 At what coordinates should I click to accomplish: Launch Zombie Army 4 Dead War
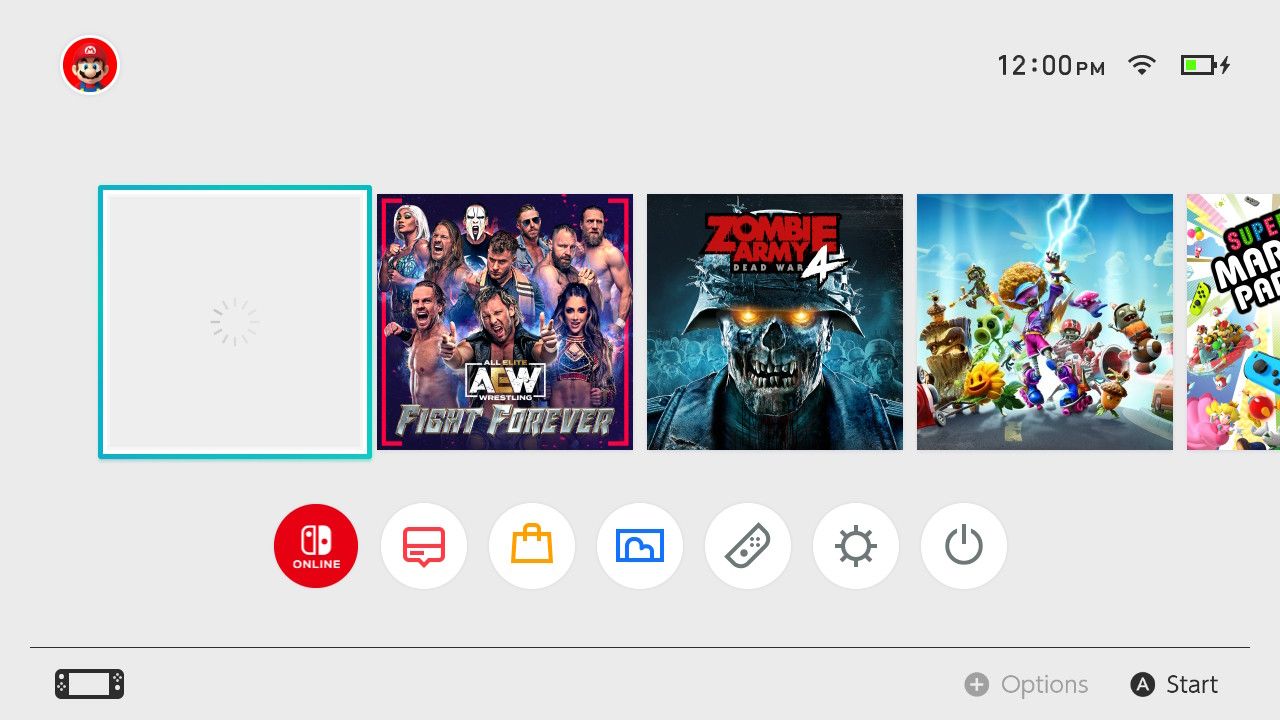[x=775, y=322]
